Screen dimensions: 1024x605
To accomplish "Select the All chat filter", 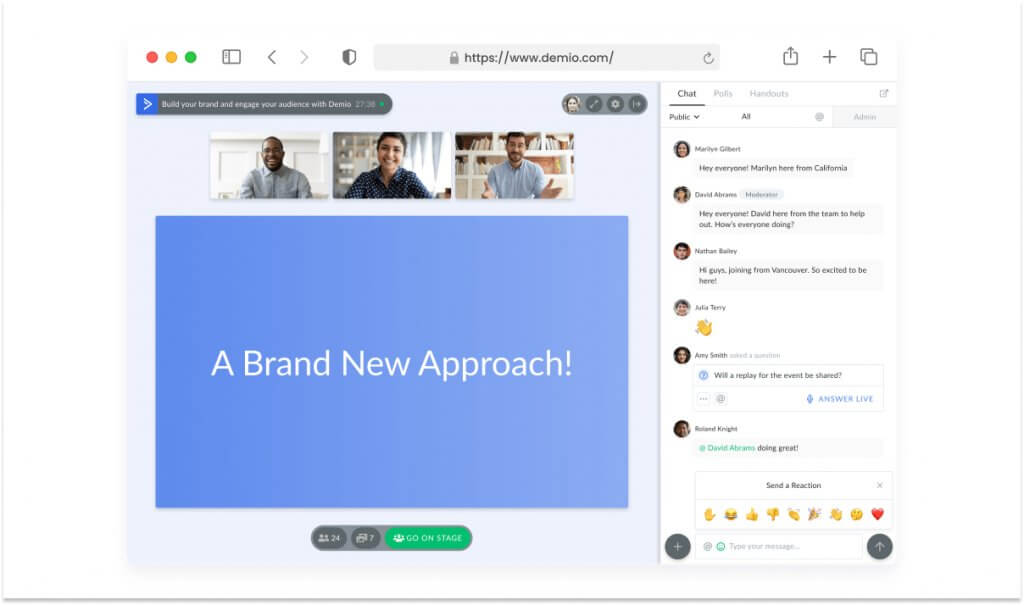I will [x=746, y=116].
